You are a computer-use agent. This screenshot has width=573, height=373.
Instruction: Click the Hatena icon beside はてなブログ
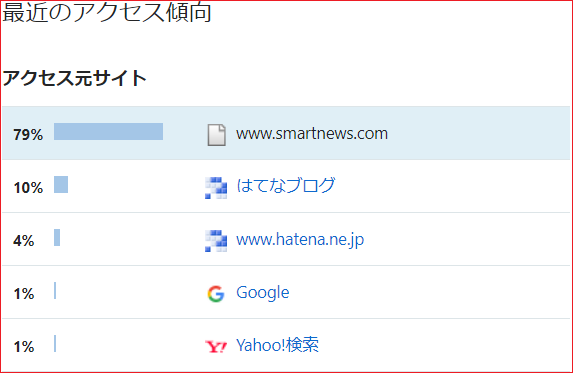(x=216, y=188)
